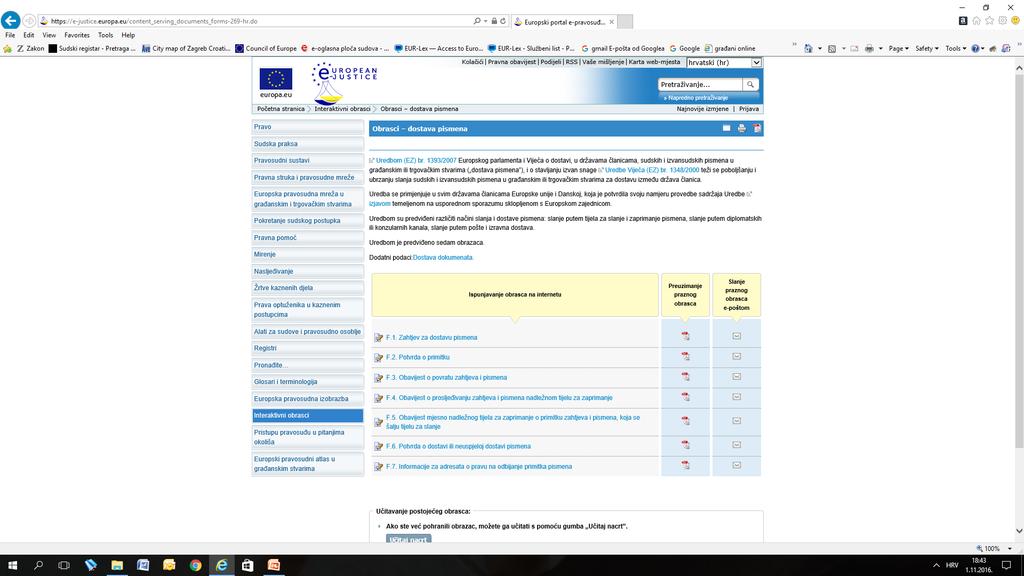The image size is (1024, 576).
Task: Open Windows Start menu
Action: [12, 565]
